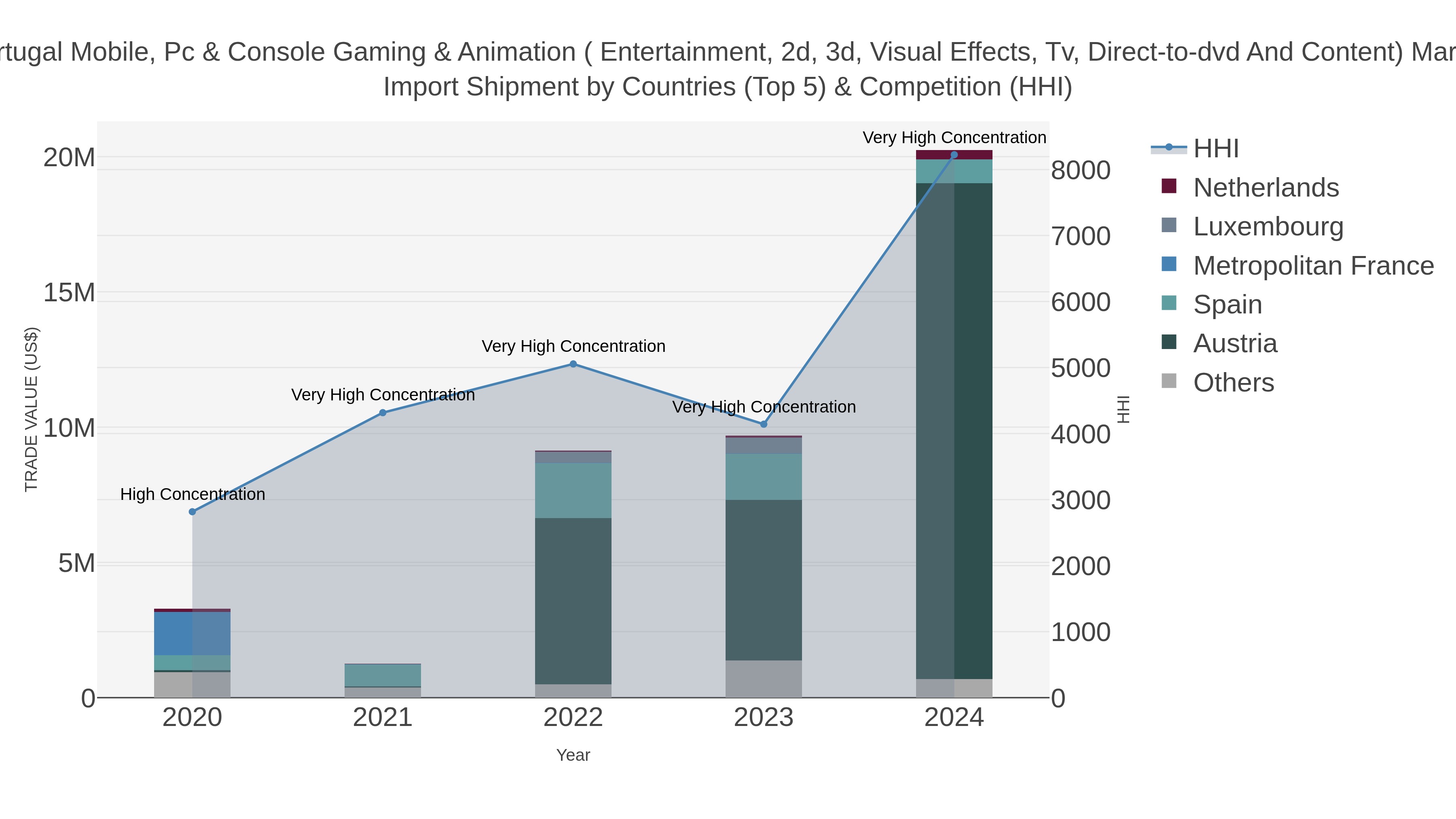The image size is (1456, 819).
Task: Click the Metropolitan France blue legend swatch
Action: coord(1169,264)
